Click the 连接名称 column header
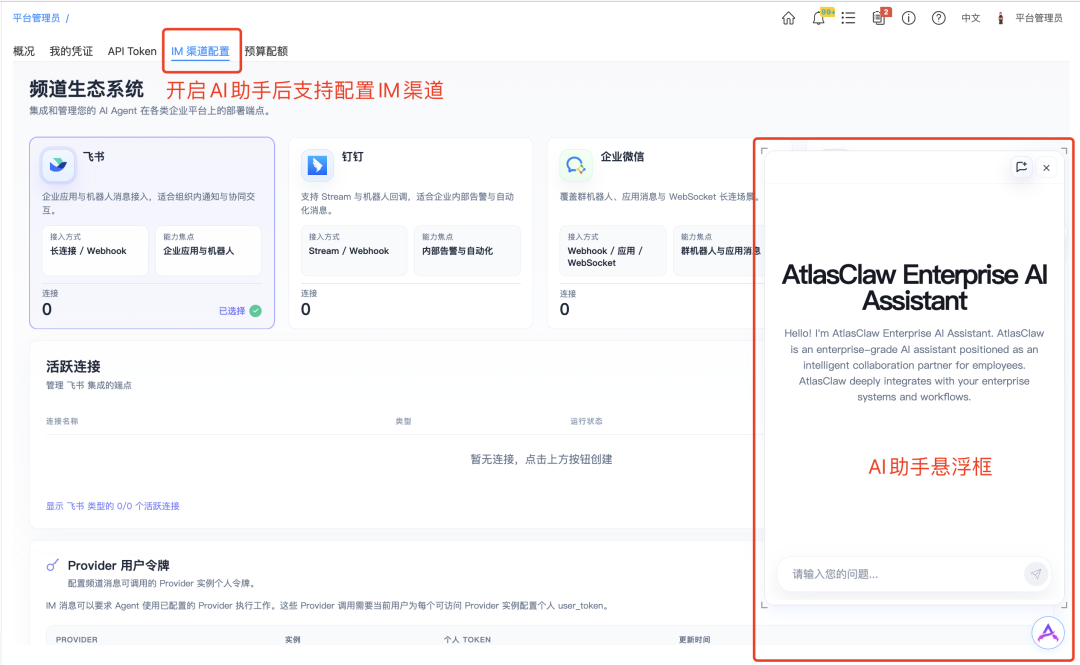This screenshot has height=665, width=1080. coord(62,421)
